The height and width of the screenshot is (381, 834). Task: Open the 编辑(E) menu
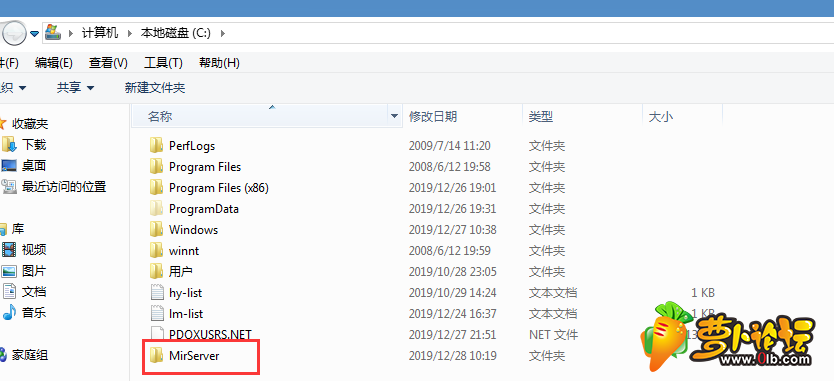coord(54,63)
